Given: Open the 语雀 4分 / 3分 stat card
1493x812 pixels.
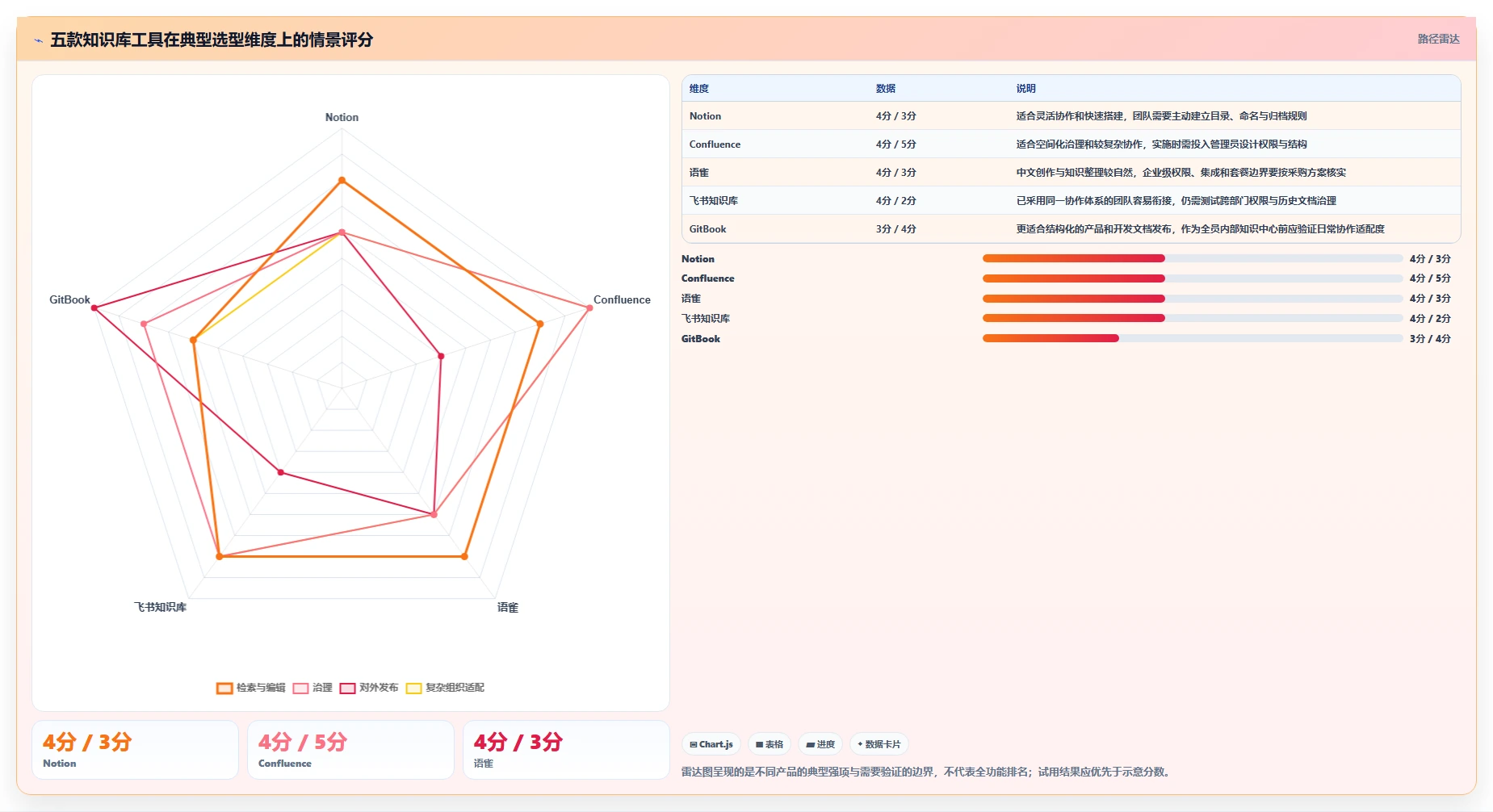Looking at the screenshot, I should tap(566, 750).
